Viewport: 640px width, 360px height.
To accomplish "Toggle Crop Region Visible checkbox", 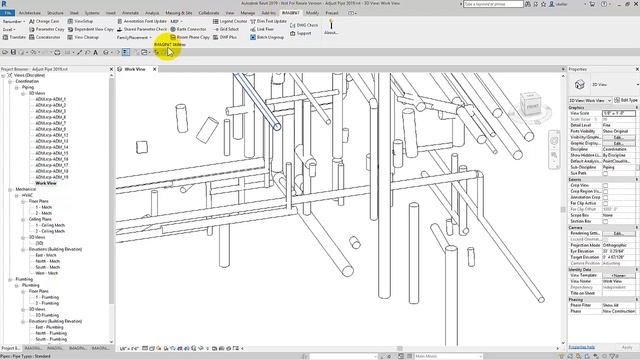I will click(x=605, y=191).
